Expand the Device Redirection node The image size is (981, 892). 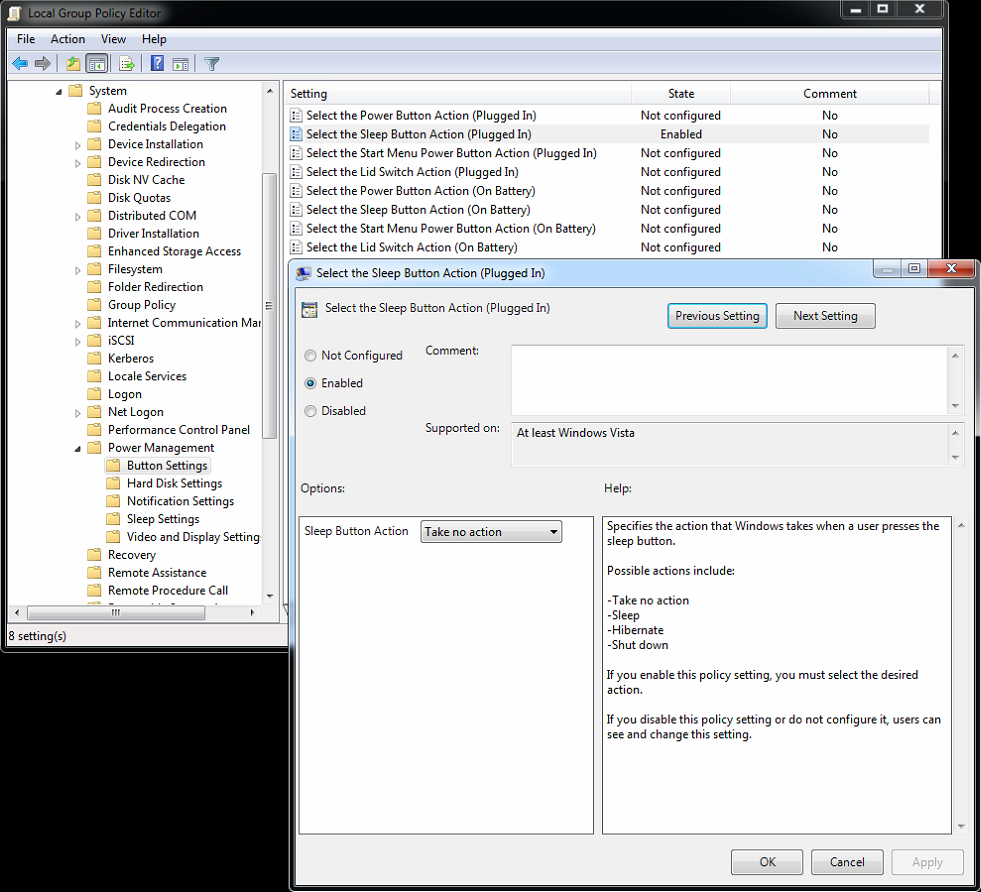78,163
